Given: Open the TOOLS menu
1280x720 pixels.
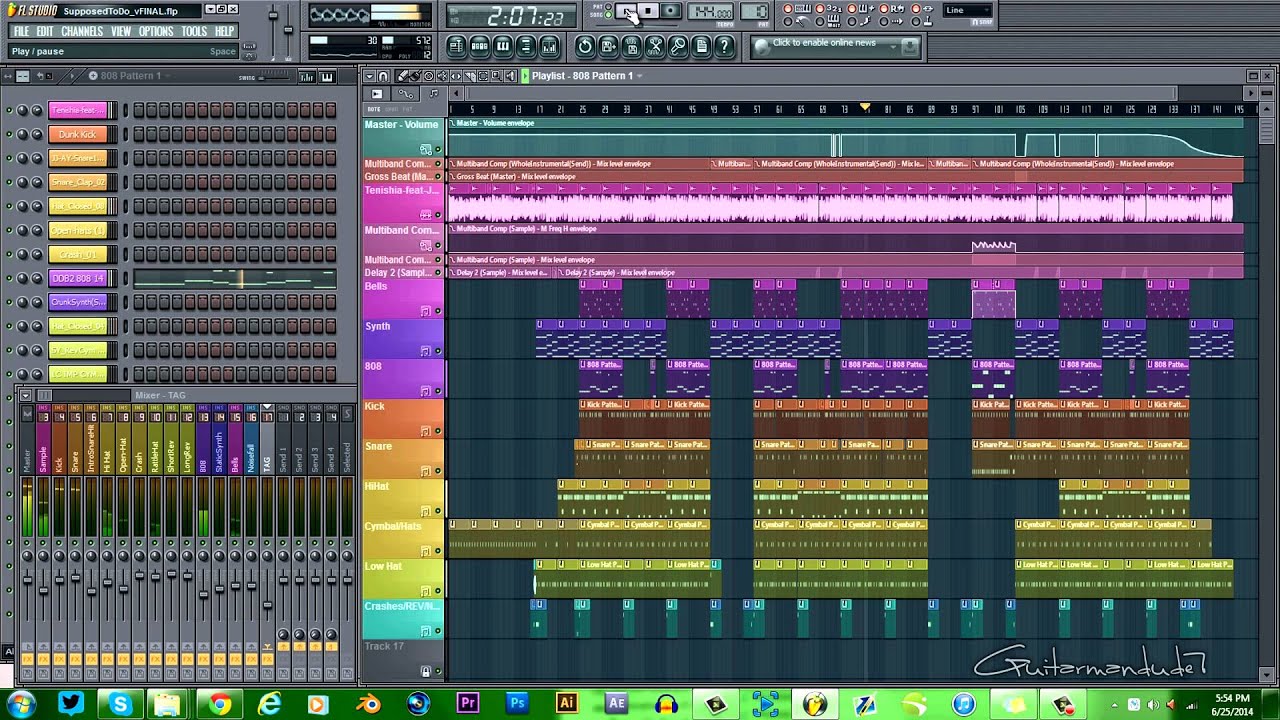Looking at the screenshot, I should pyautogui.click(x=194, y=31).
